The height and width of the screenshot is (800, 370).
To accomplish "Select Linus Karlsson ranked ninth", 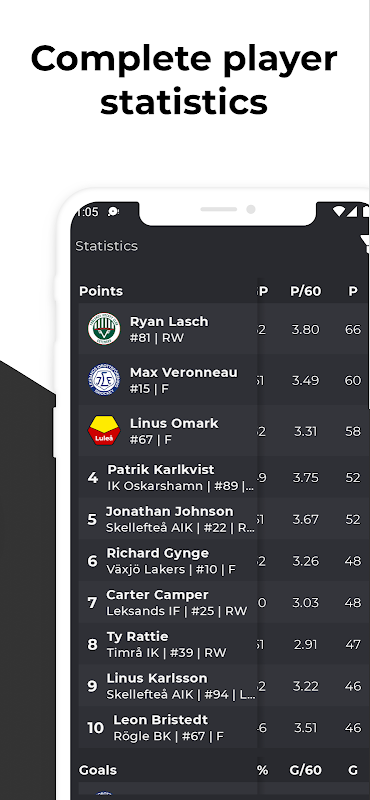I will [224, 686].
